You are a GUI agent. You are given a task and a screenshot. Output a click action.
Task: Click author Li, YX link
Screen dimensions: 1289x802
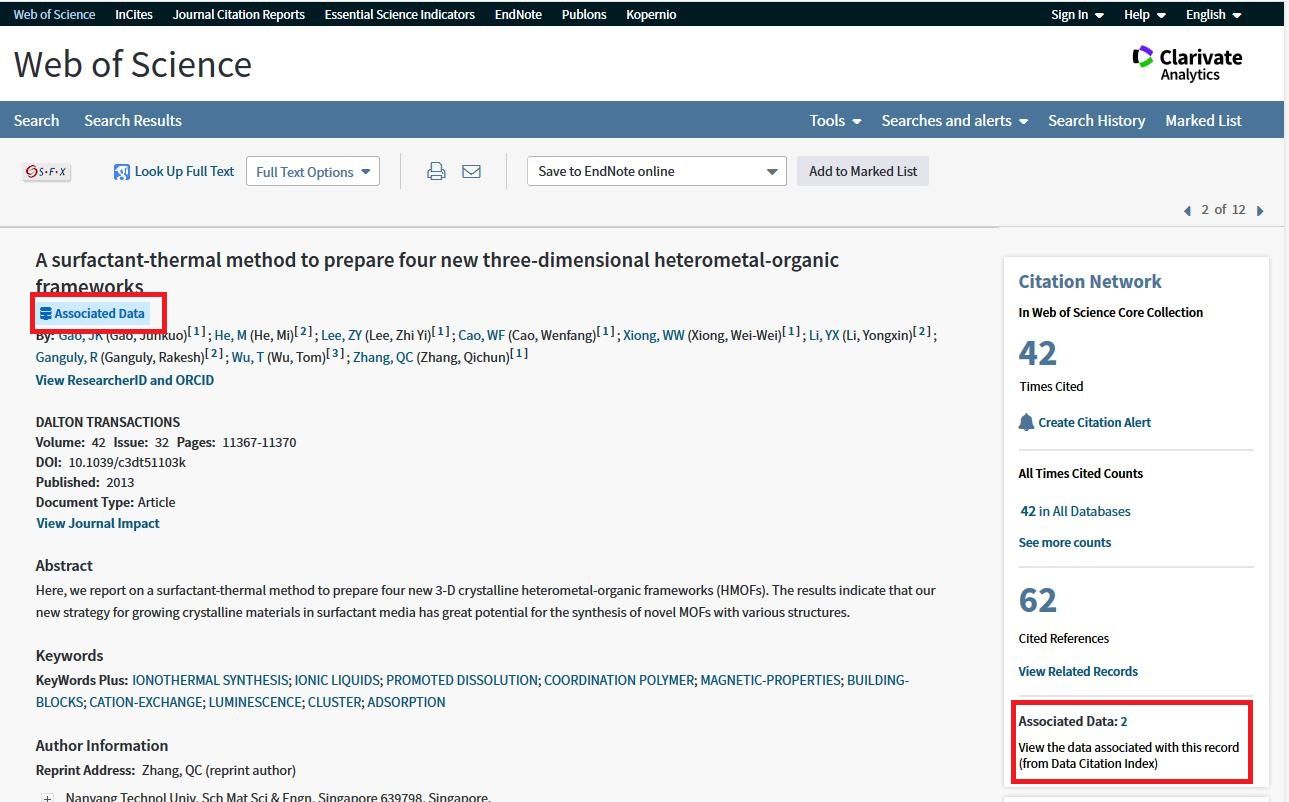(x=824, y=335)
